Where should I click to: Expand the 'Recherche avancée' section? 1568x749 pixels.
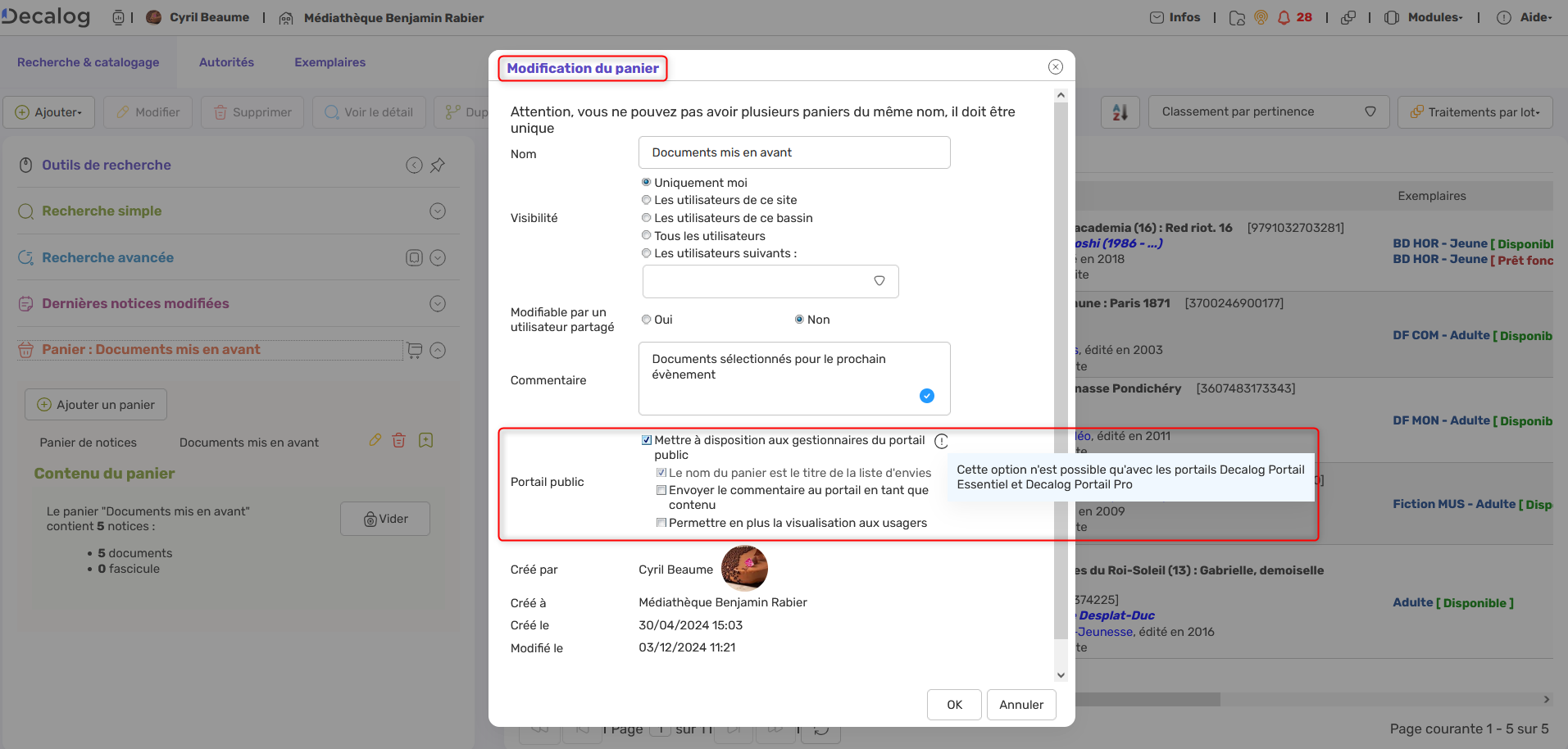(x=439, y=257)
